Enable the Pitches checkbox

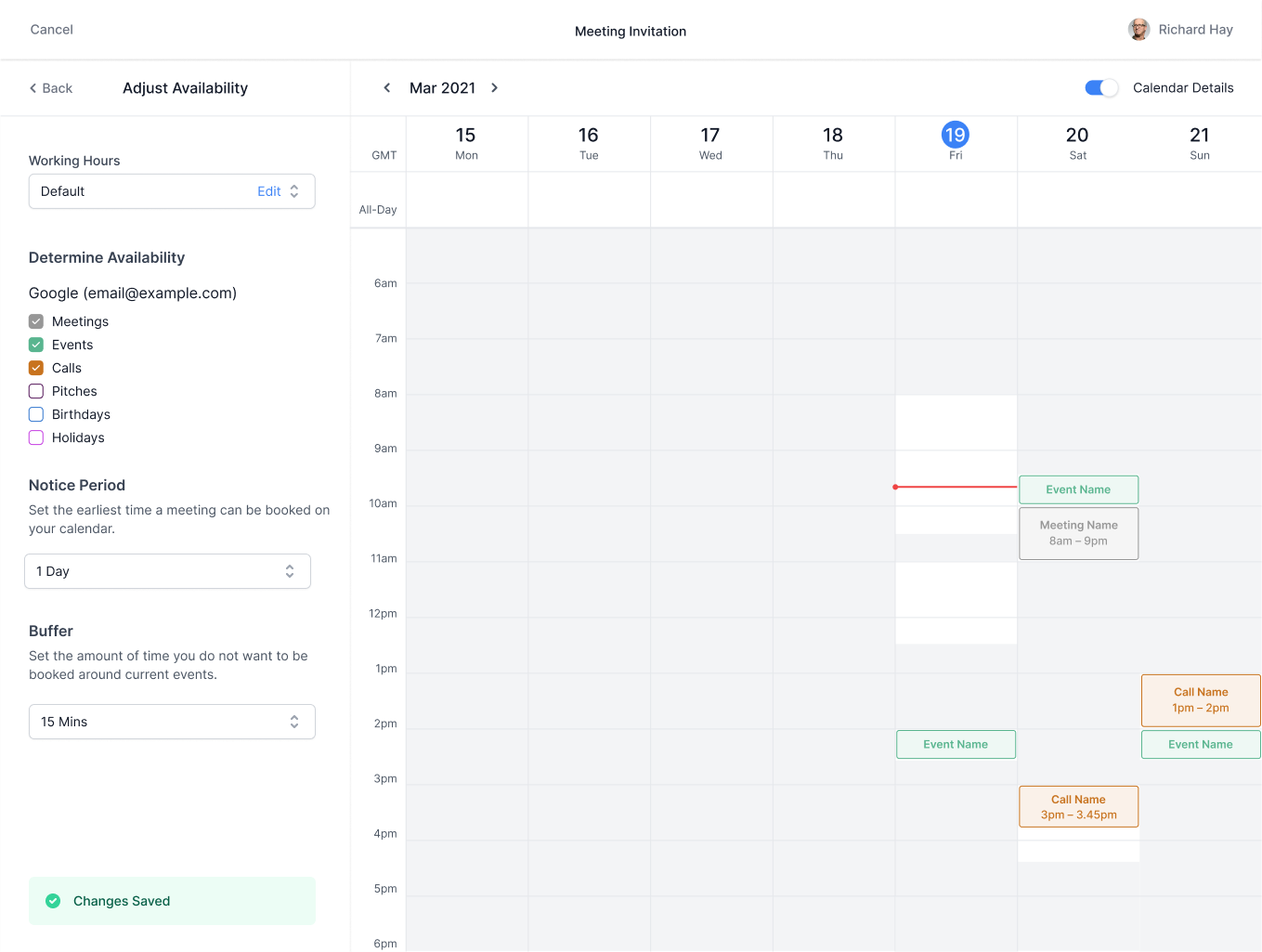pyautogui.click(x=35, y=391)
